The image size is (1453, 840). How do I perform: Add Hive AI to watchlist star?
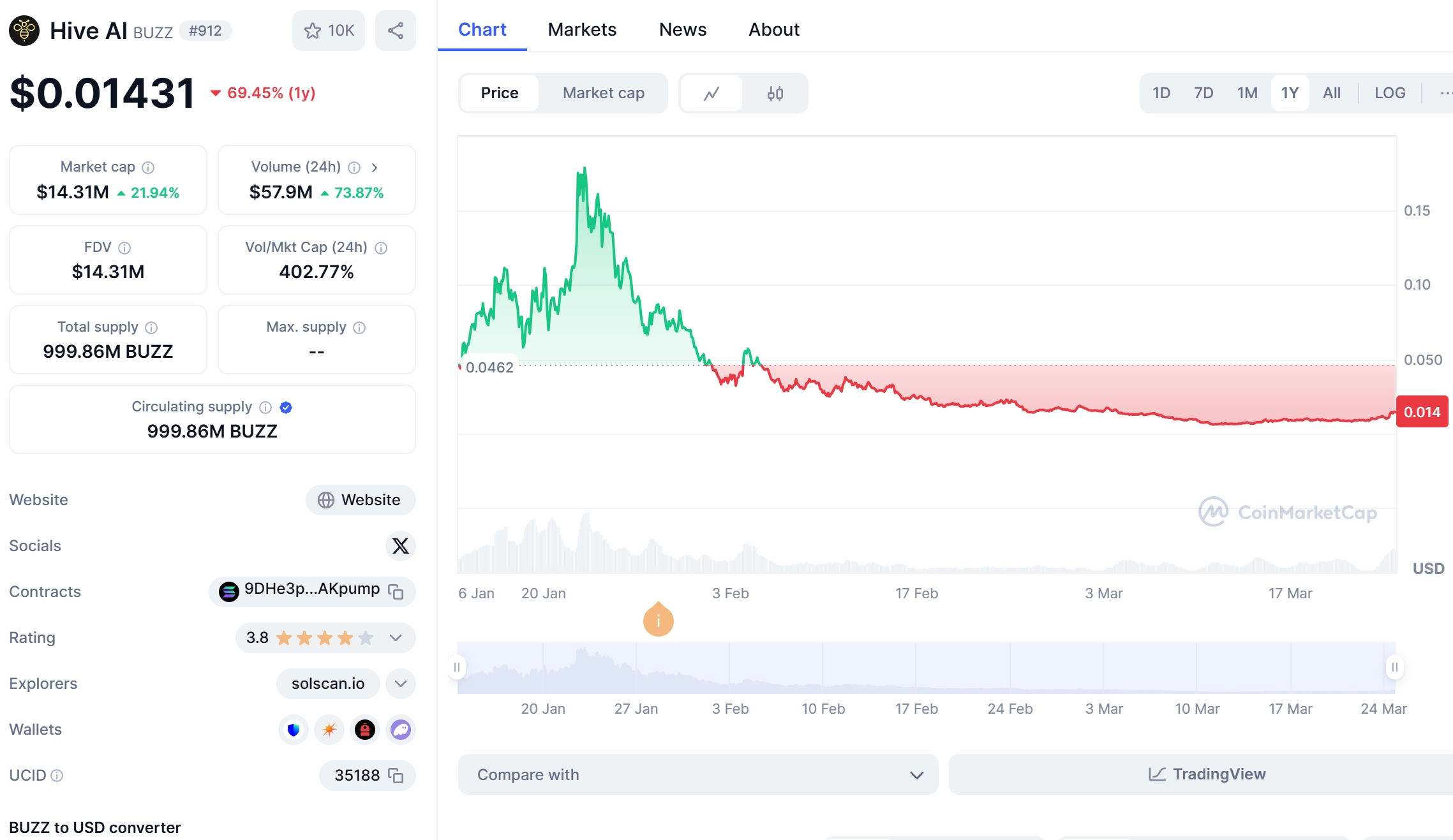(329, 31)
